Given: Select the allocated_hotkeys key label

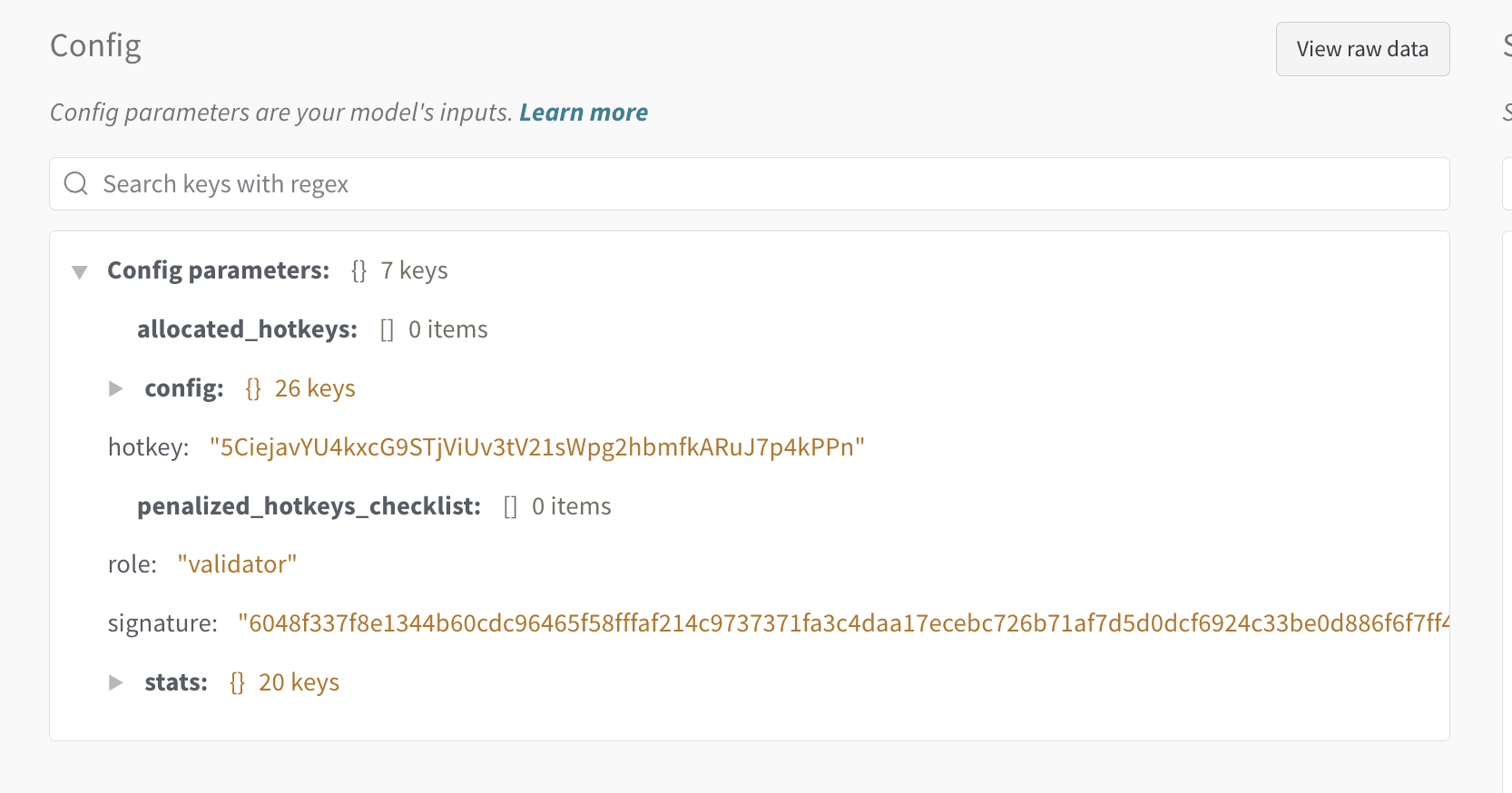Looking at the screenshot, I should click(x=247, y=329).
